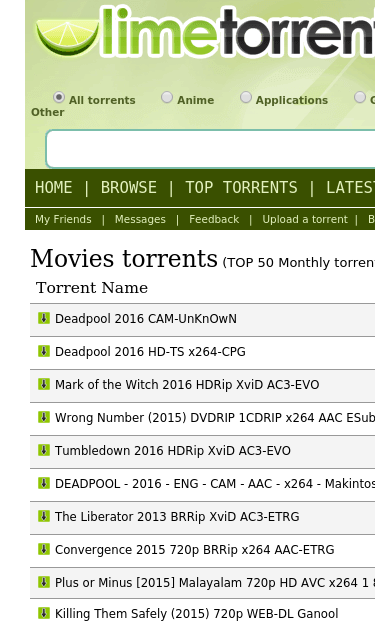Select the All torrents radio button
Screen dimensions: 375x627
59,97
